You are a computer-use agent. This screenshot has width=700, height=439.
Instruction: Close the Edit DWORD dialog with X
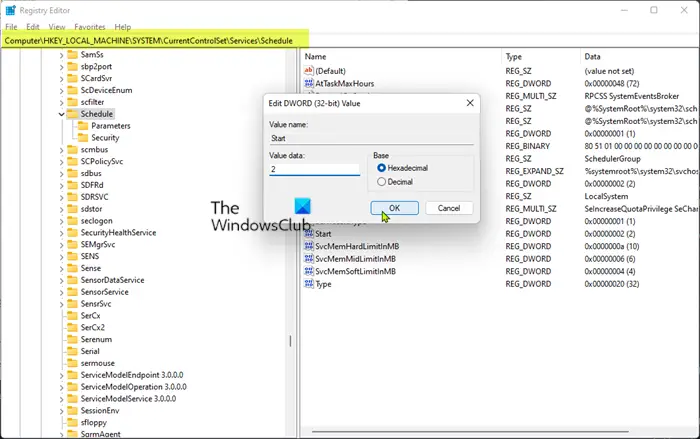pyautogui.click(x=470, y=103)
